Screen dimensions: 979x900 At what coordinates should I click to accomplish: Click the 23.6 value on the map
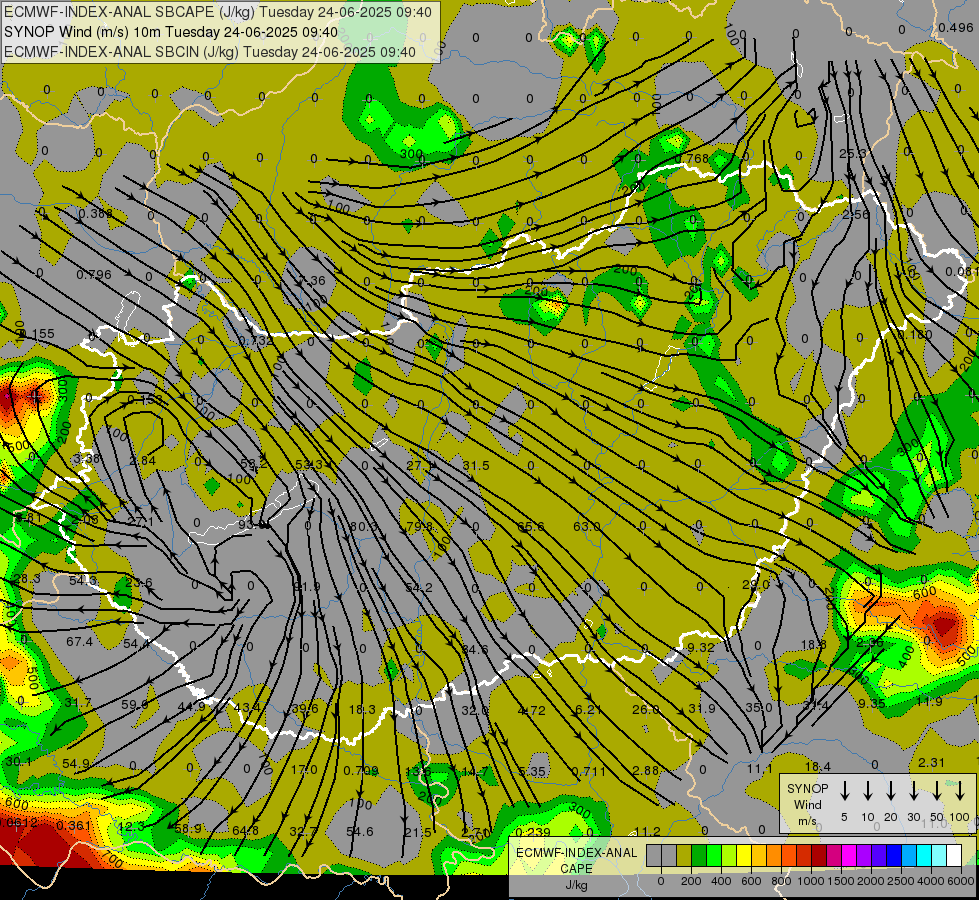click(x=139, y=582)
